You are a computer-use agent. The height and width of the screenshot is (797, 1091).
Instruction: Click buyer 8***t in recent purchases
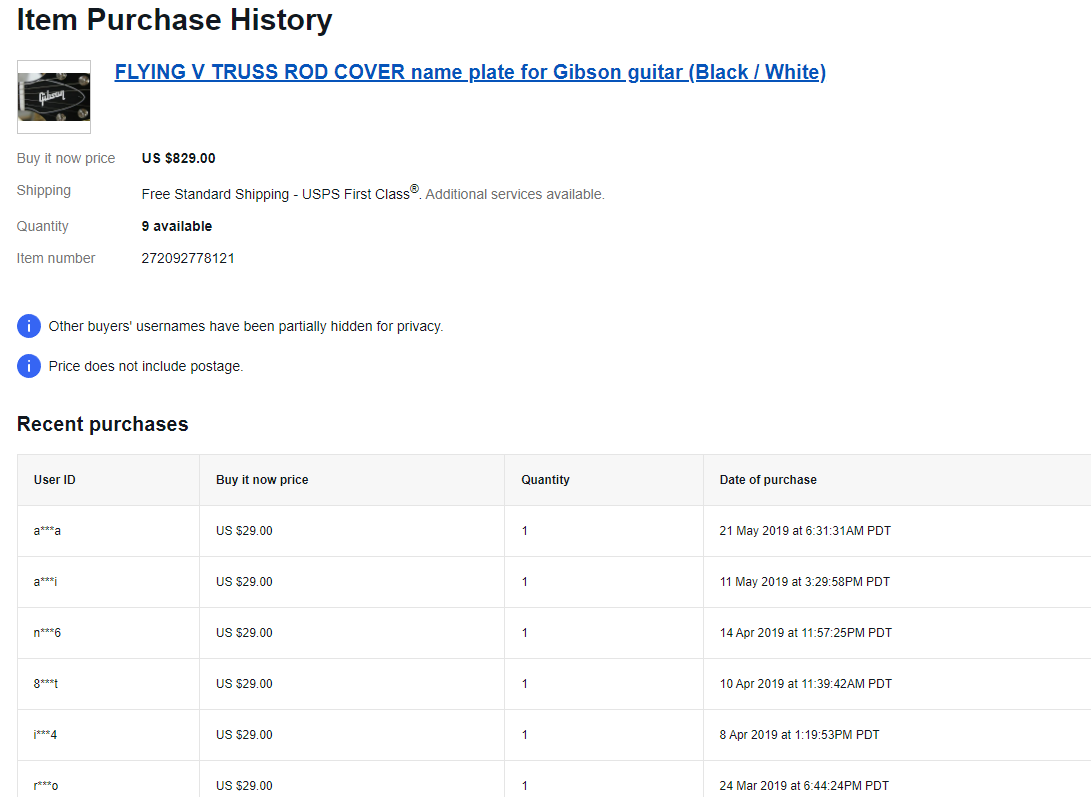tap(46, 684)
